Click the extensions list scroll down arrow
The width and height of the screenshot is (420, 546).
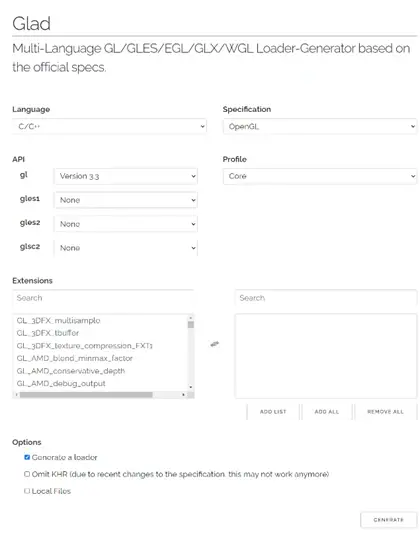point(190,387)
